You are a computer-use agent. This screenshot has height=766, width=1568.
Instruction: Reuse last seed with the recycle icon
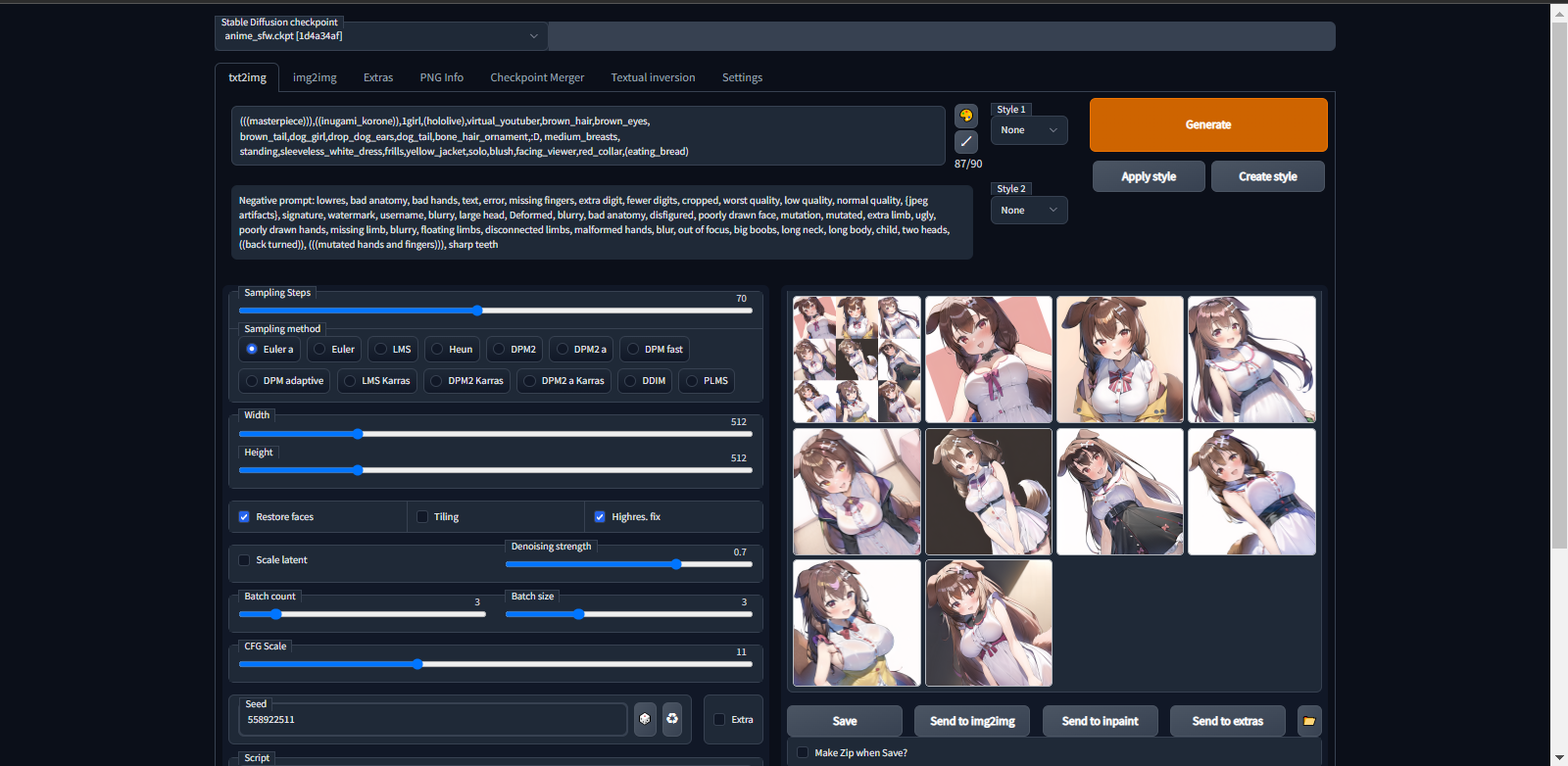tap(672, 719)
